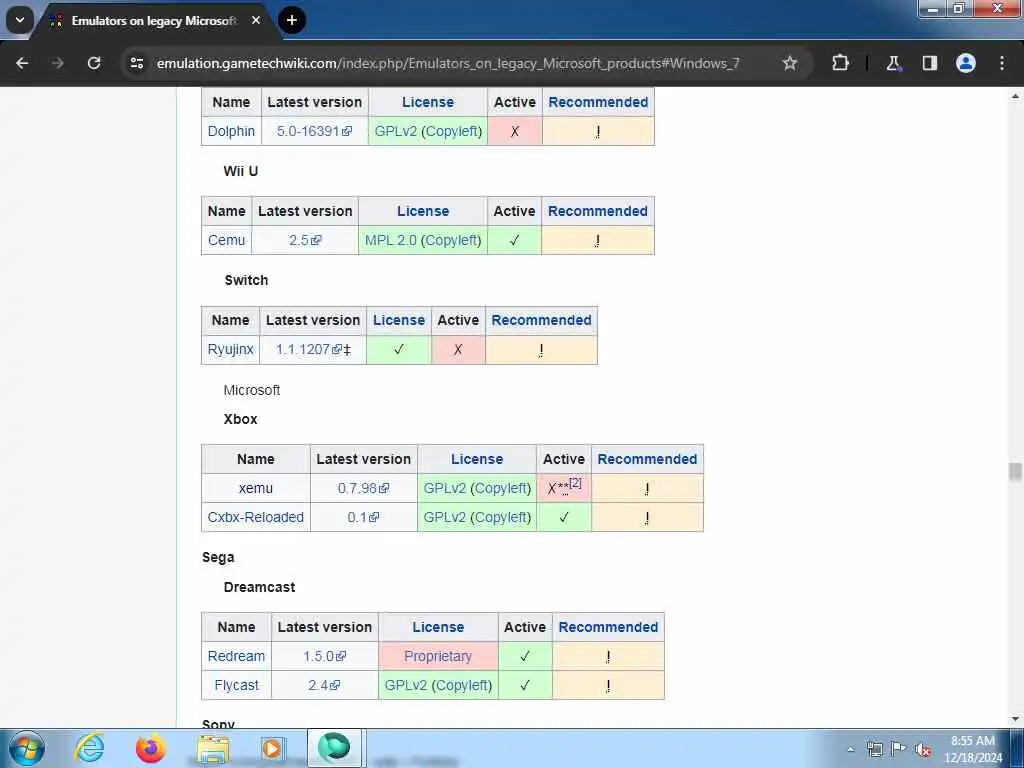Open Recommended header link in Wii U table
This screenshot has width=1024, height=768.
pos(598,212)
